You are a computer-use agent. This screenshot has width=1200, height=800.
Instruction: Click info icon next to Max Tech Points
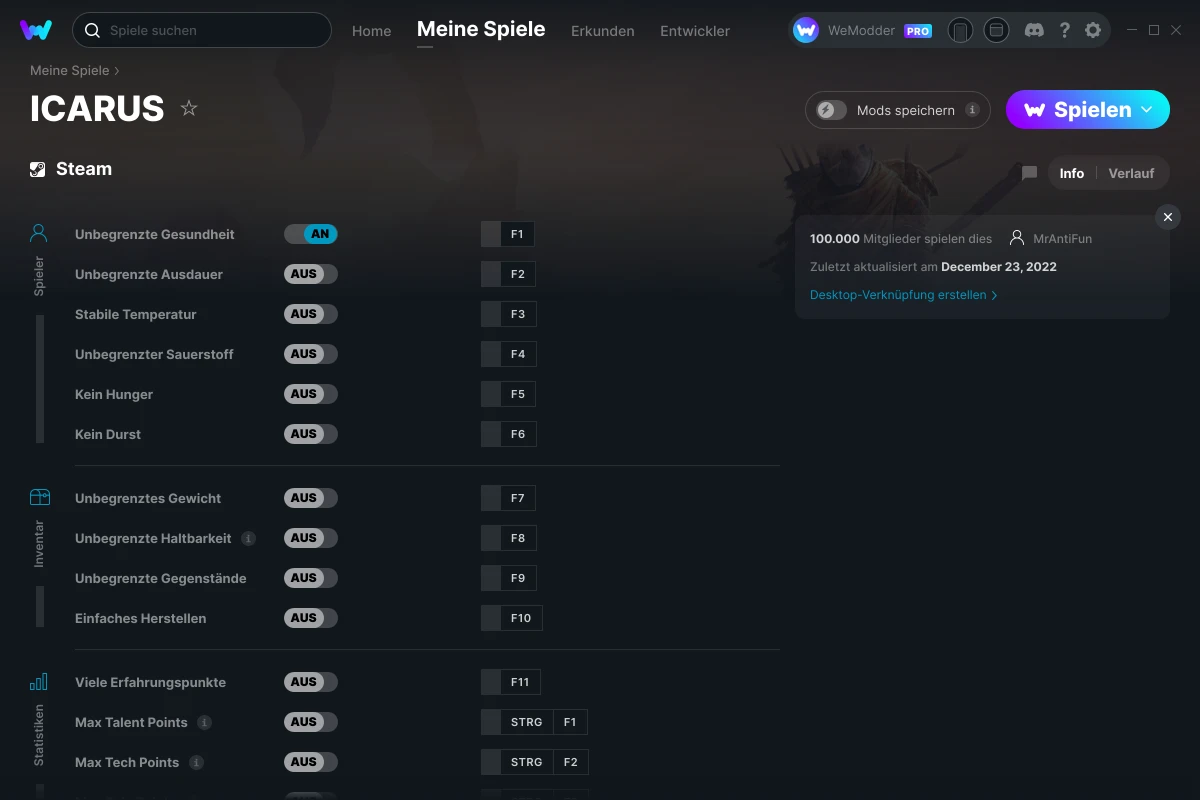coord(197,762)
